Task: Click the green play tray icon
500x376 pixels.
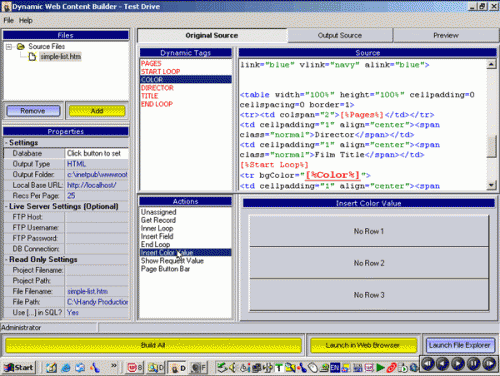Action: click(380, 368)
